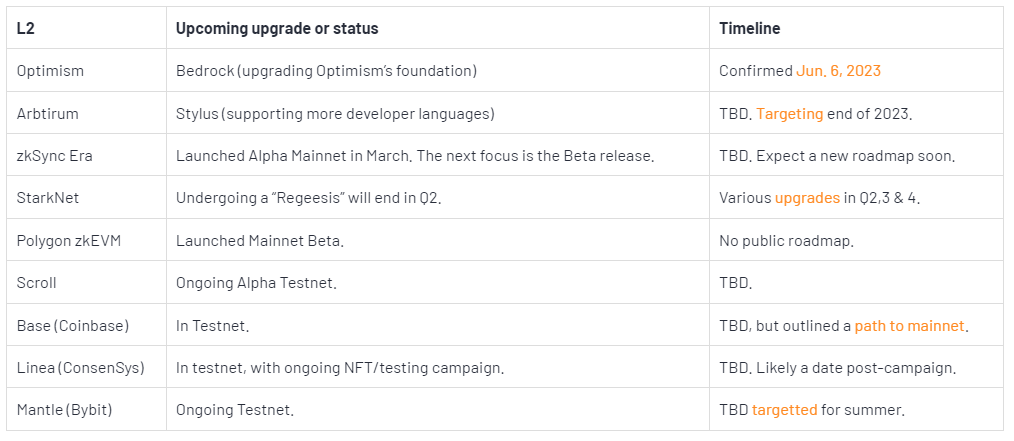Click the Polygon zkEVM cell
The image size is (1014, 441).
point(87,241)
